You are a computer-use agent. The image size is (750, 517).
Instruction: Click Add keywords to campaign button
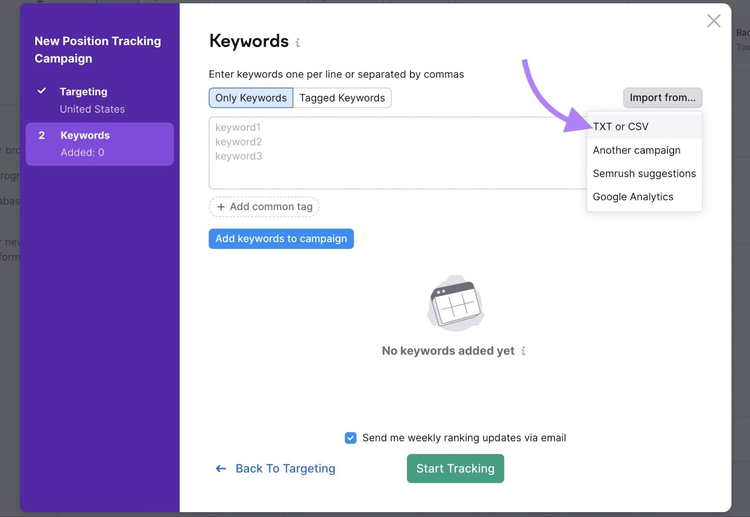pos(281,239)
